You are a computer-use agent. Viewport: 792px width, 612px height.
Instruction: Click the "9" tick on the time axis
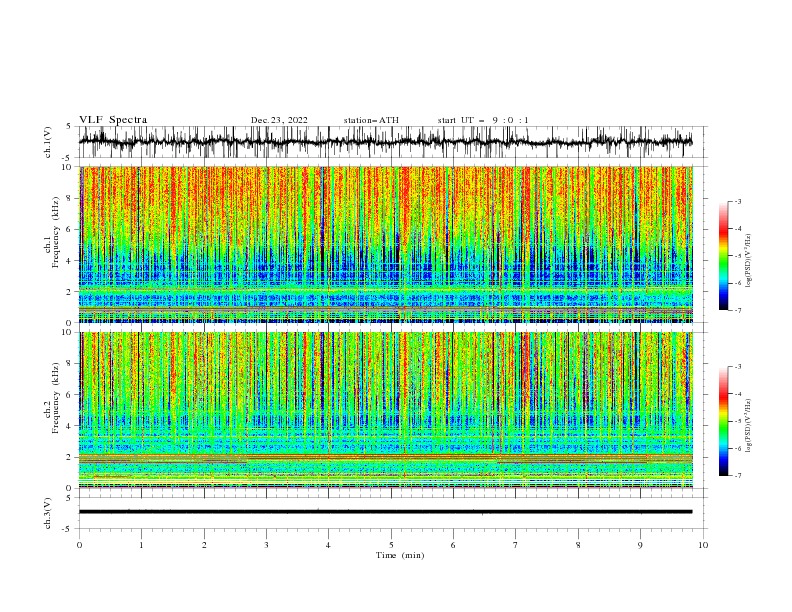[x=640, y=545]
